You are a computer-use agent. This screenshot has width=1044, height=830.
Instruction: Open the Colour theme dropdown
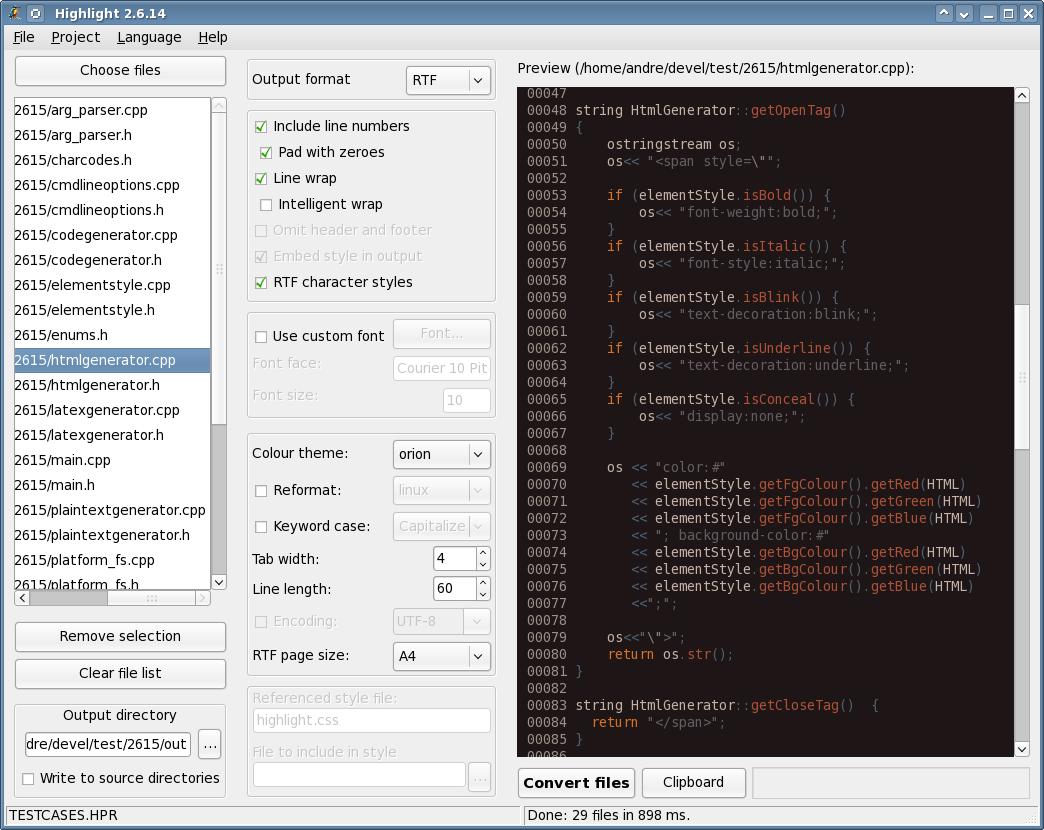pyautogui.click(x=441, y=454)
